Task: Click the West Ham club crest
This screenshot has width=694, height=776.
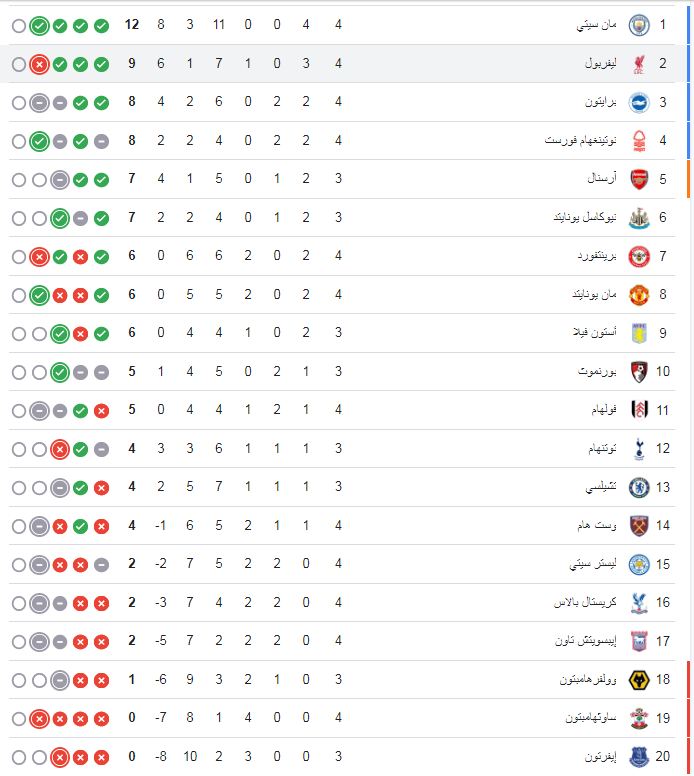Action: click(638, 526)
